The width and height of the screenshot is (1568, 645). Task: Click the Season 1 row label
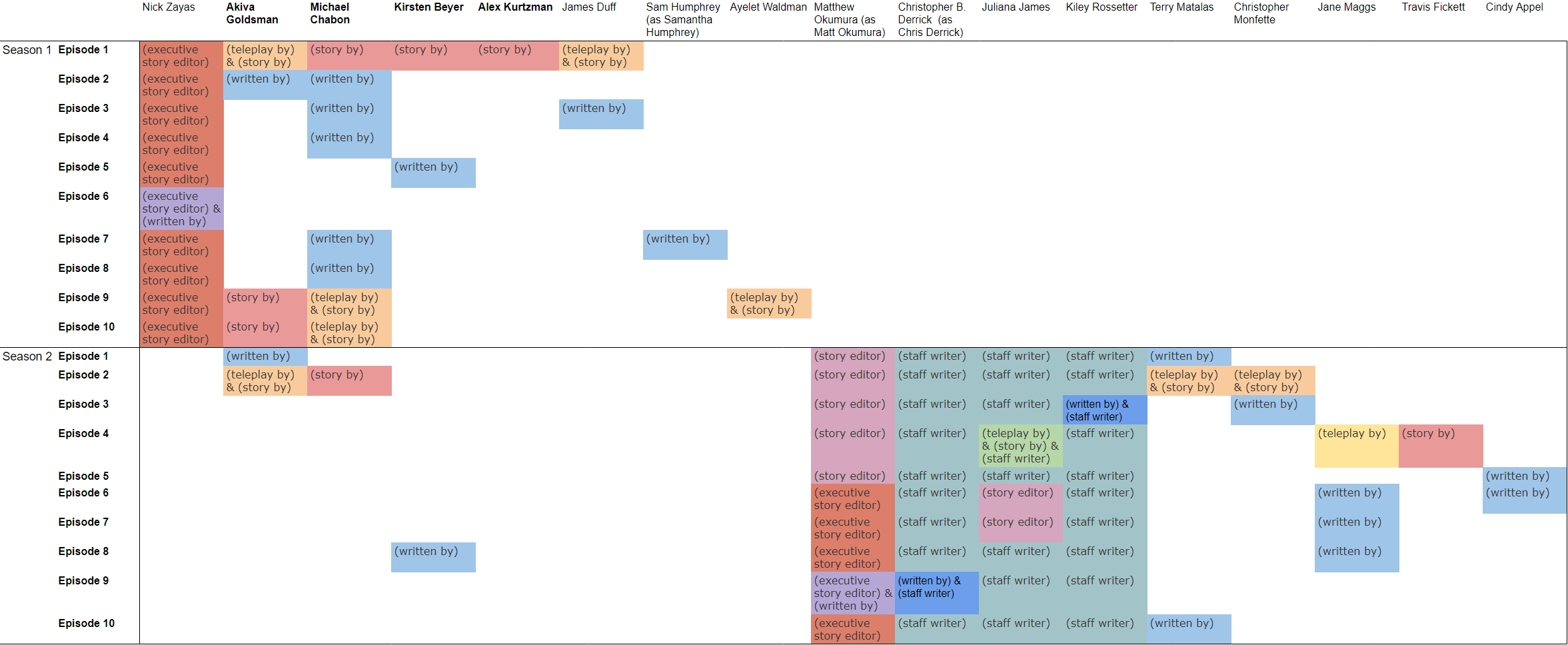(x=27, y=50)
